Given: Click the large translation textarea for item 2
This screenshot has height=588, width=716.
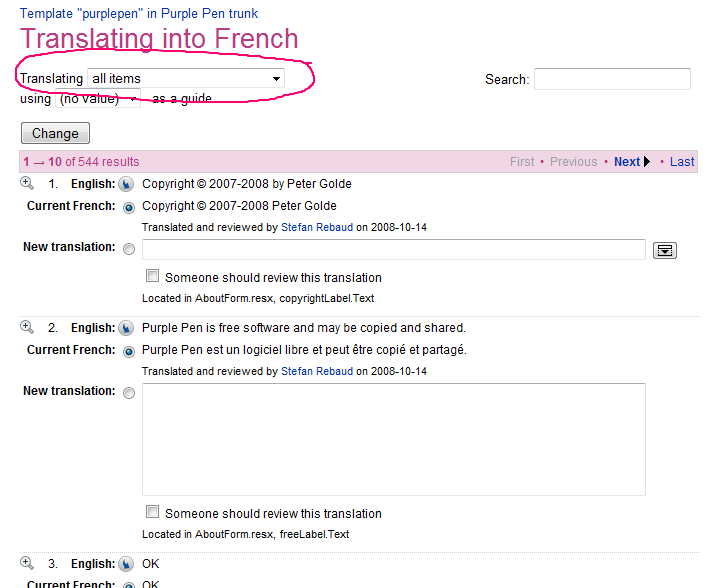Looking at the screenshot, I should [394, 439].
